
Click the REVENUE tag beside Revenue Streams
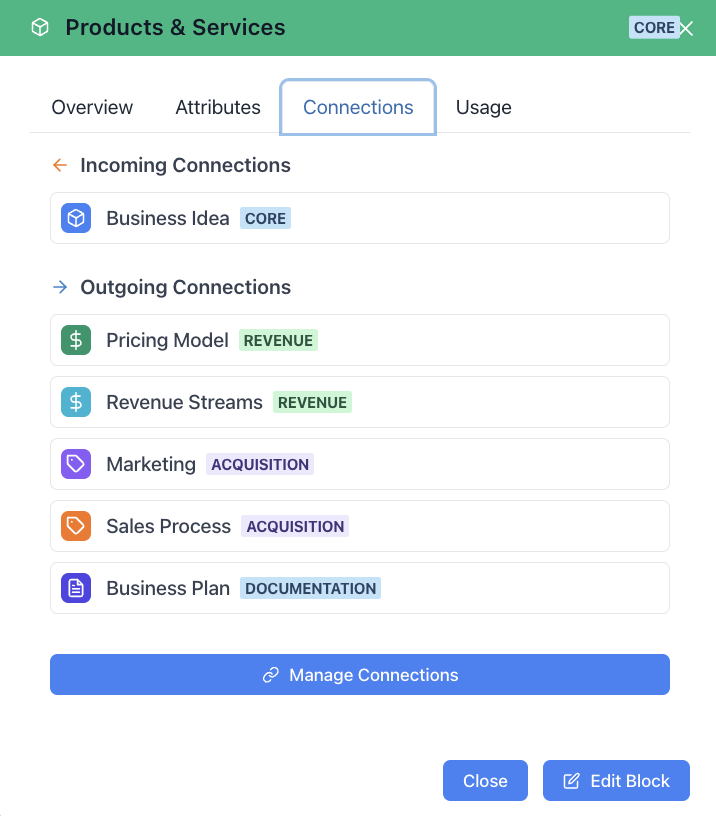pyautogui.click(x=312, y=402)
